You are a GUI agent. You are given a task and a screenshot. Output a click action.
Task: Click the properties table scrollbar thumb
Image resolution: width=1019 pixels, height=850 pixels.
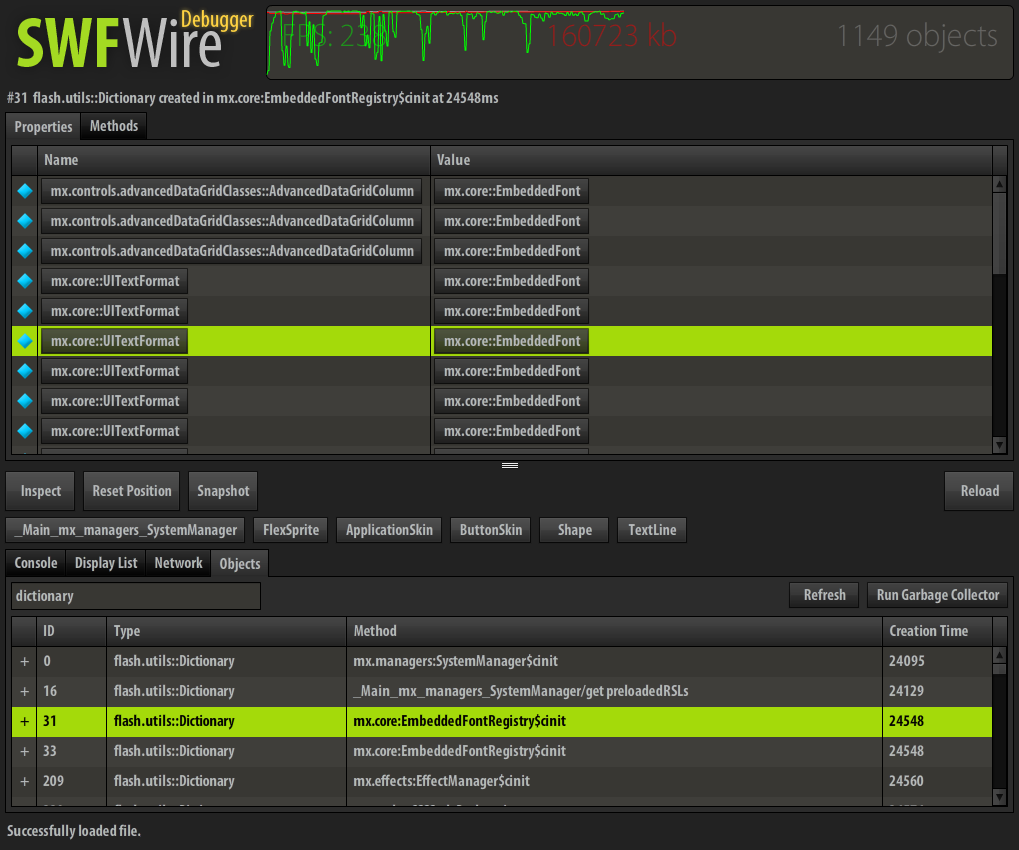[x=1000, y=233]
